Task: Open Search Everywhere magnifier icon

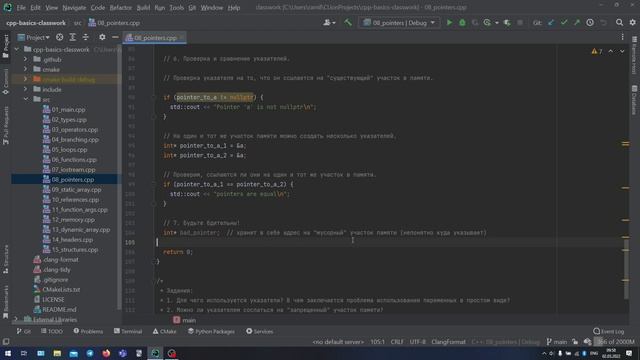Action: 619,23
